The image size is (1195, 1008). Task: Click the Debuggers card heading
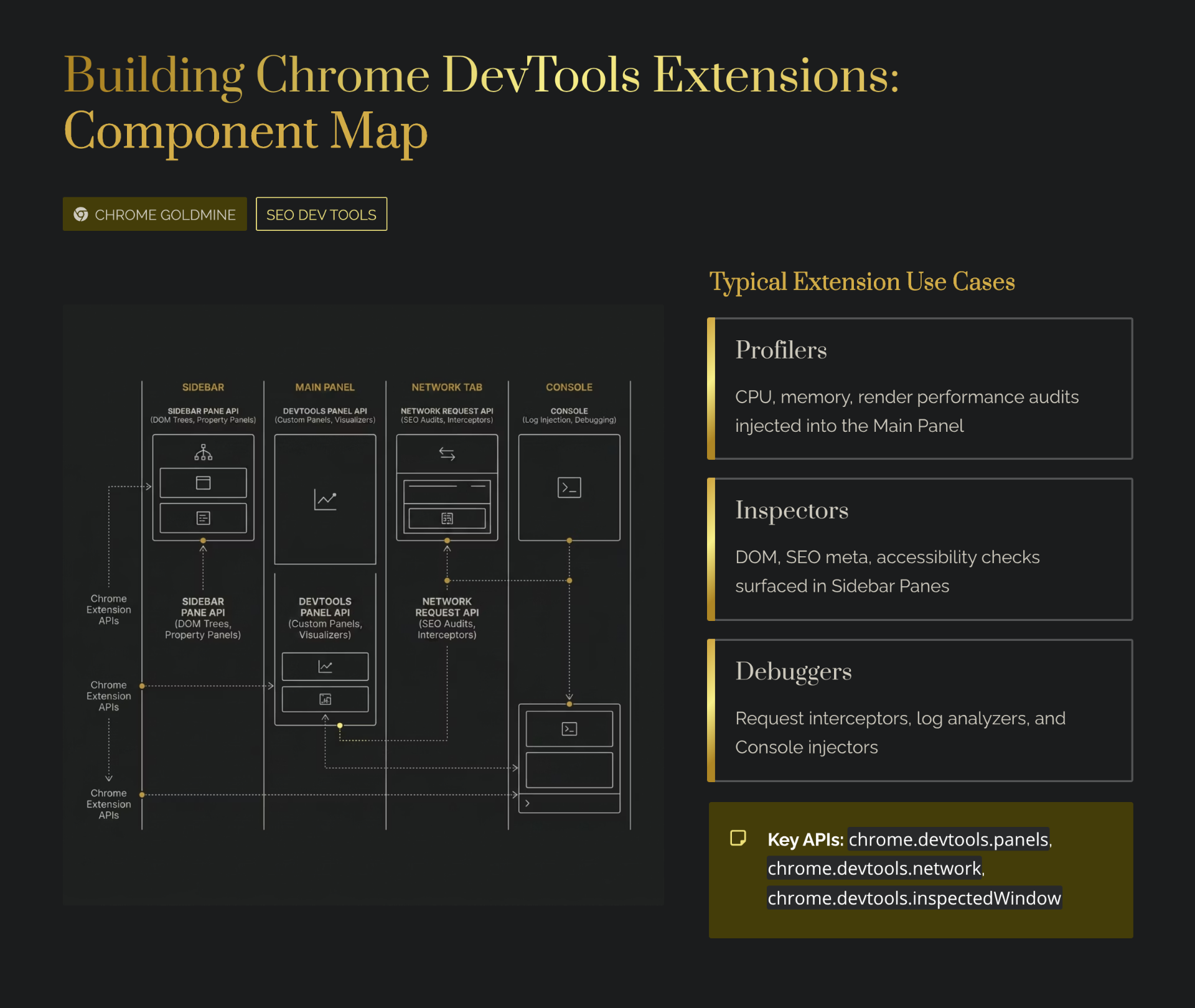[x=793, y=671]
